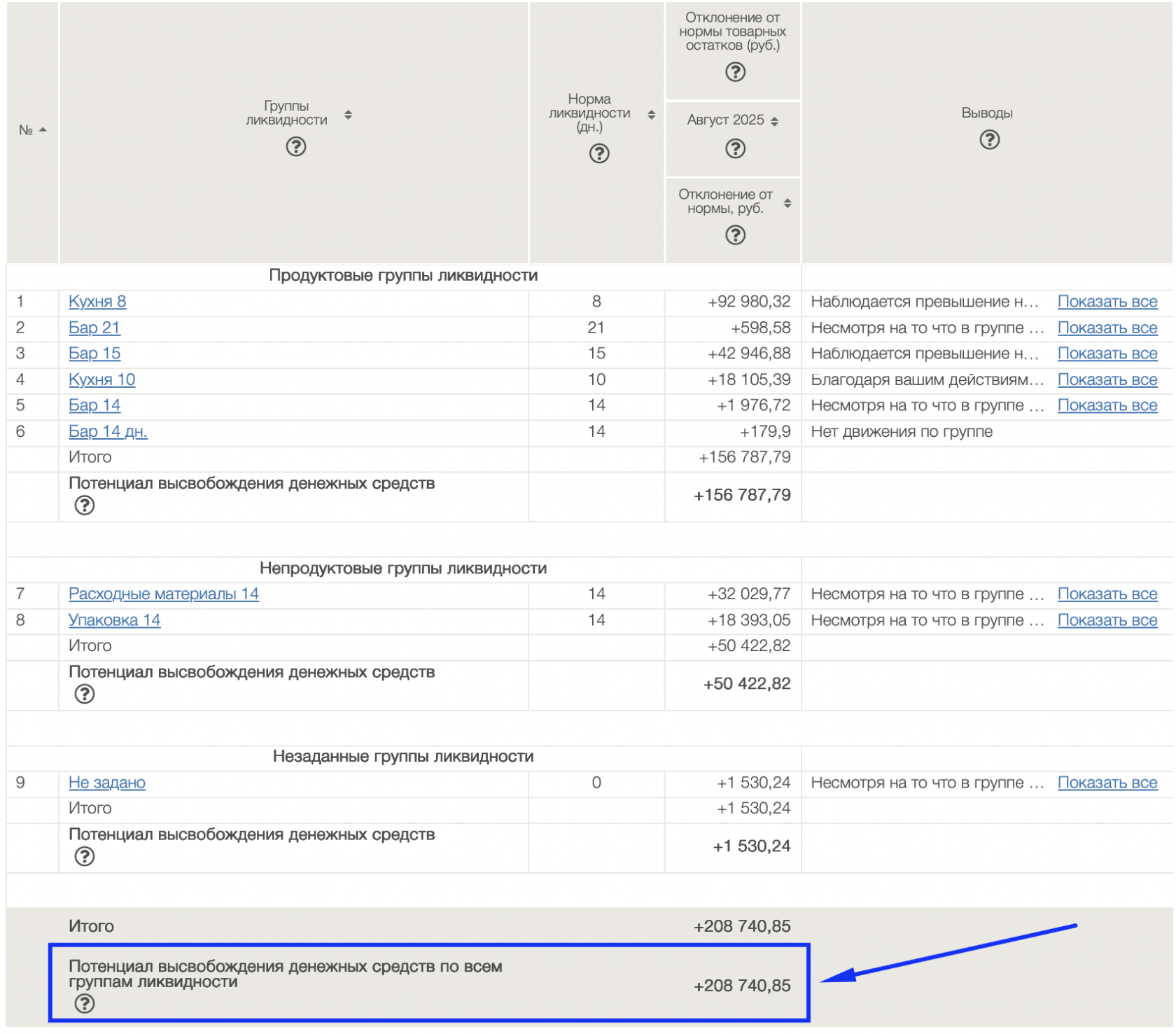The height and width of the screenshot is (1034, 1176).
Task: Click the grand total +208 740,85 potential value
Action: pyautogui.click(x=742, y=986)
